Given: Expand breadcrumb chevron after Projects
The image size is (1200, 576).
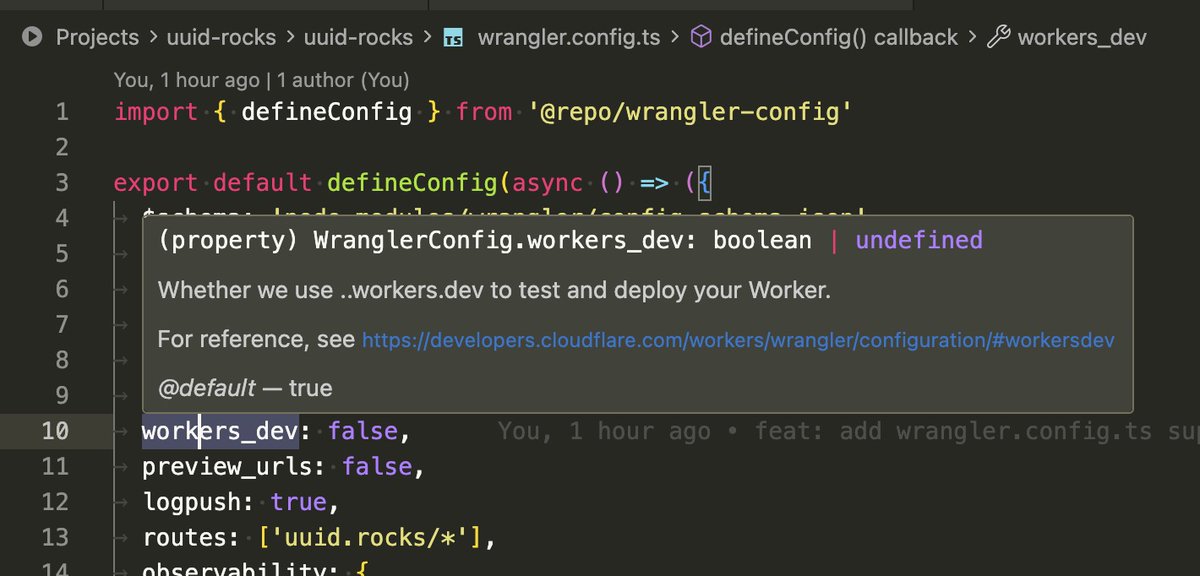Looking at the screenshot, I should coord(155,38).
